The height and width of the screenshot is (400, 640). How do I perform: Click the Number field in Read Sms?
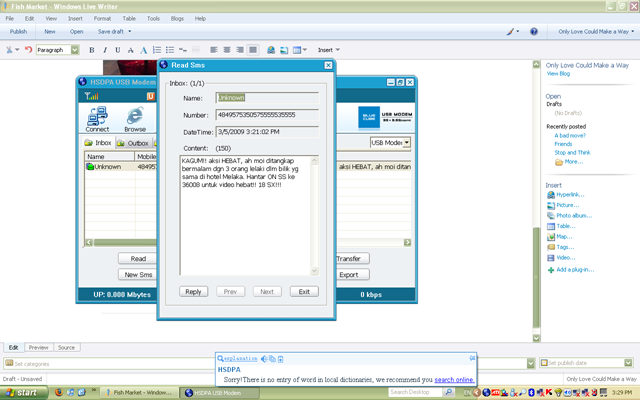tap(267, 115)
